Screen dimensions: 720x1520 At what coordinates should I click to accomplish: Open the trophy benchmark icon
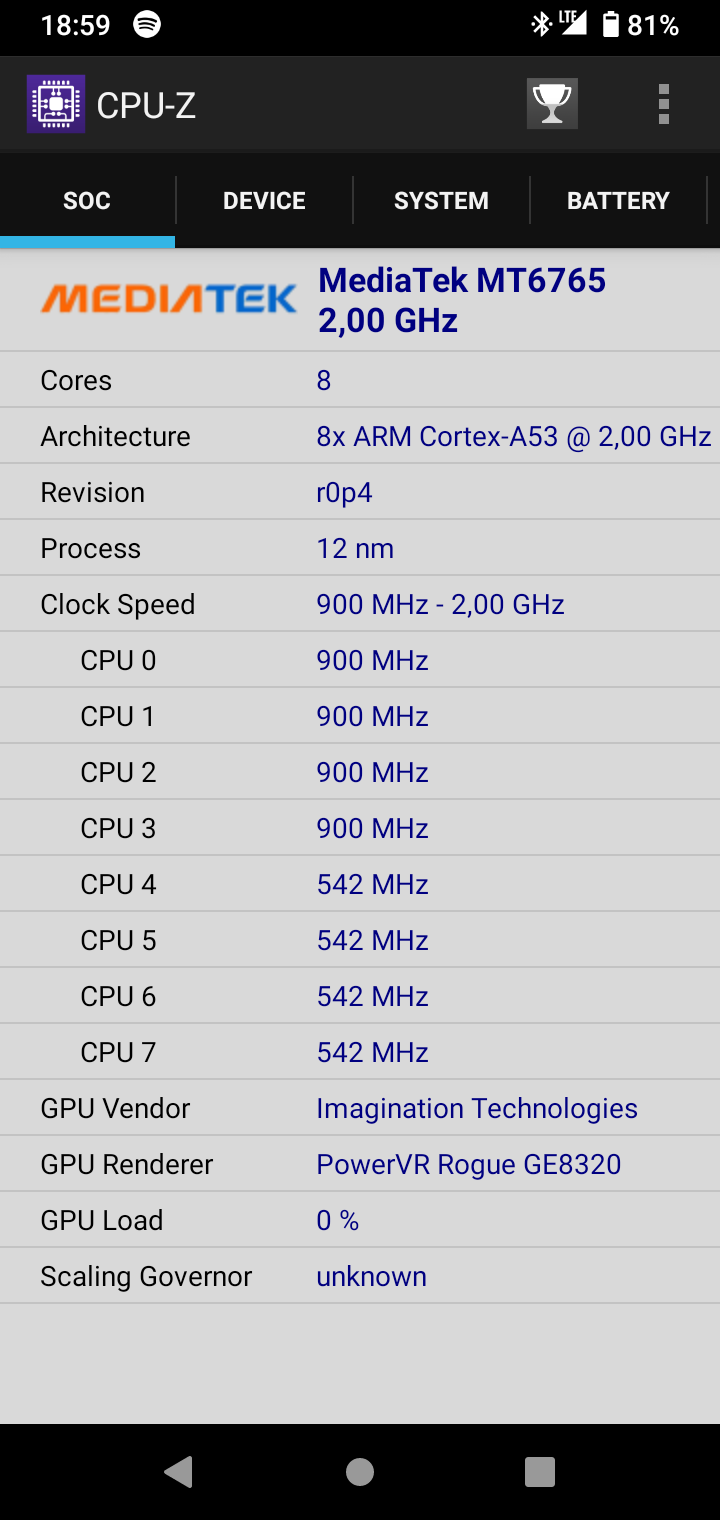point(552,104)
